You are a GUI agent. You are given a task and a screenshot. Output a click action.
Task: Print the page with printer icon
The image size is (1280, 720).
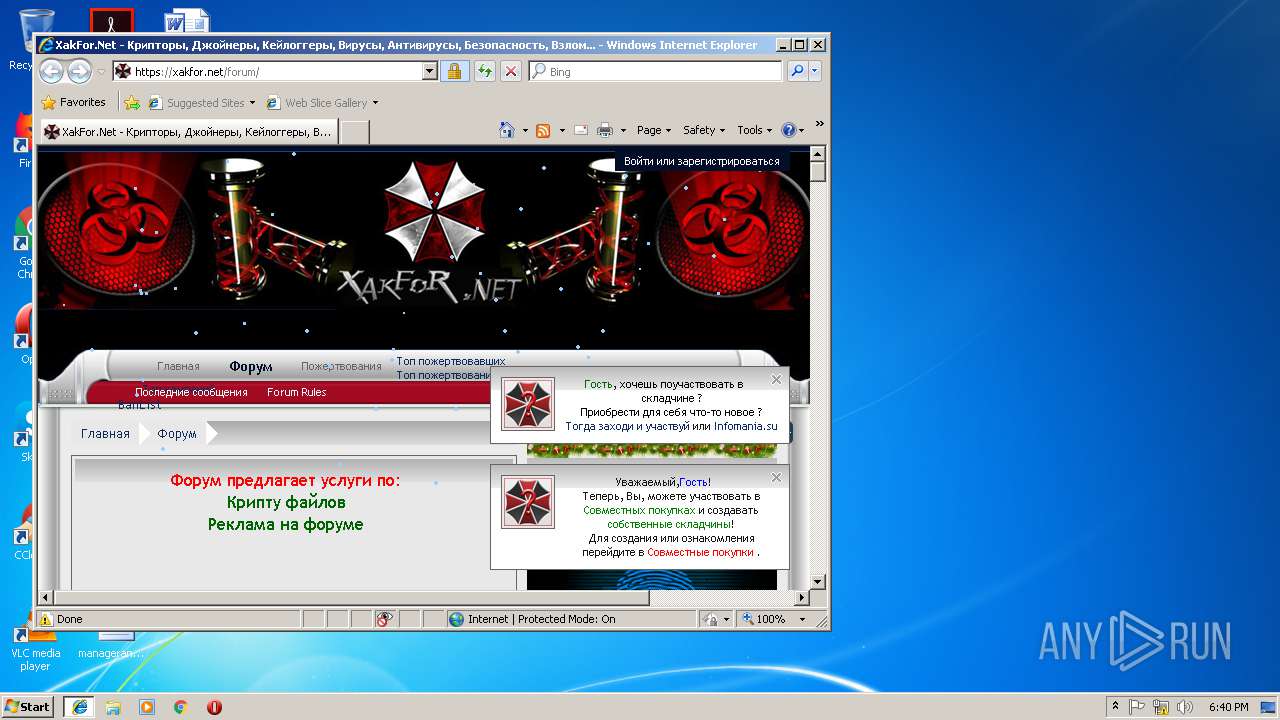tap(605, 130)
